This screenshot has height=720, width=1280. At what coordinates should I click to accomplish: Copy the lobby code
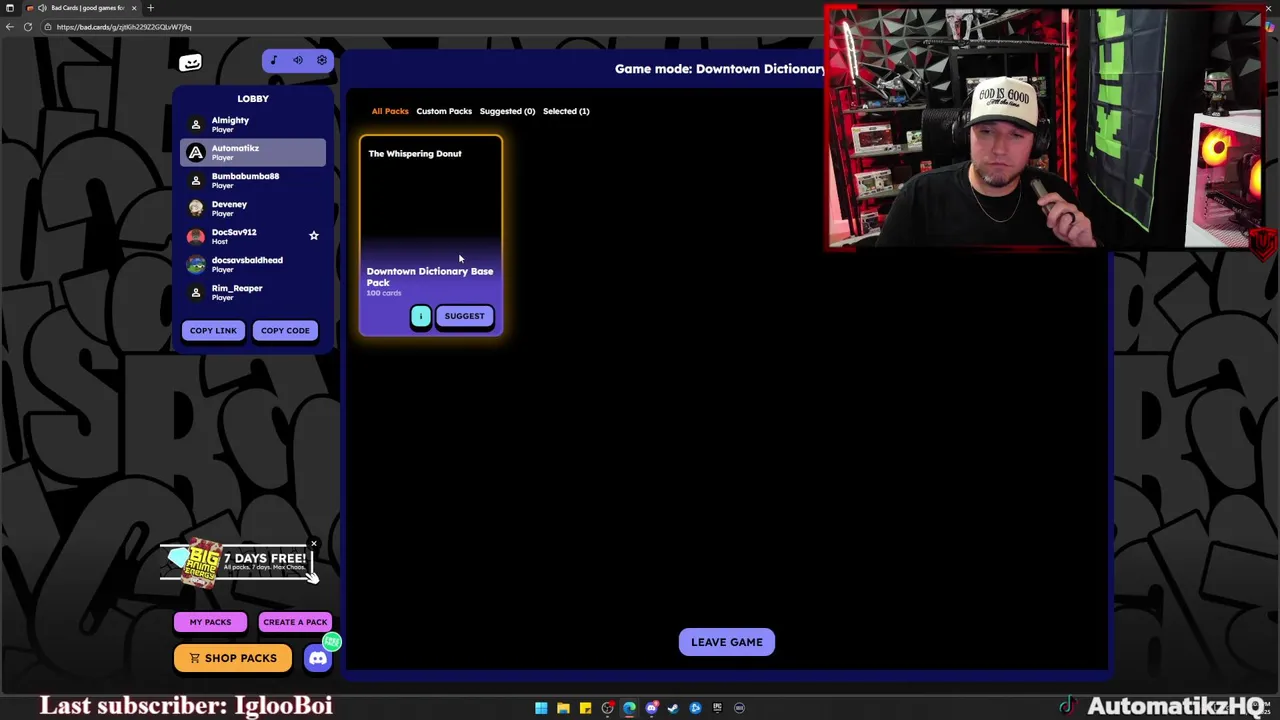(285, 330)
